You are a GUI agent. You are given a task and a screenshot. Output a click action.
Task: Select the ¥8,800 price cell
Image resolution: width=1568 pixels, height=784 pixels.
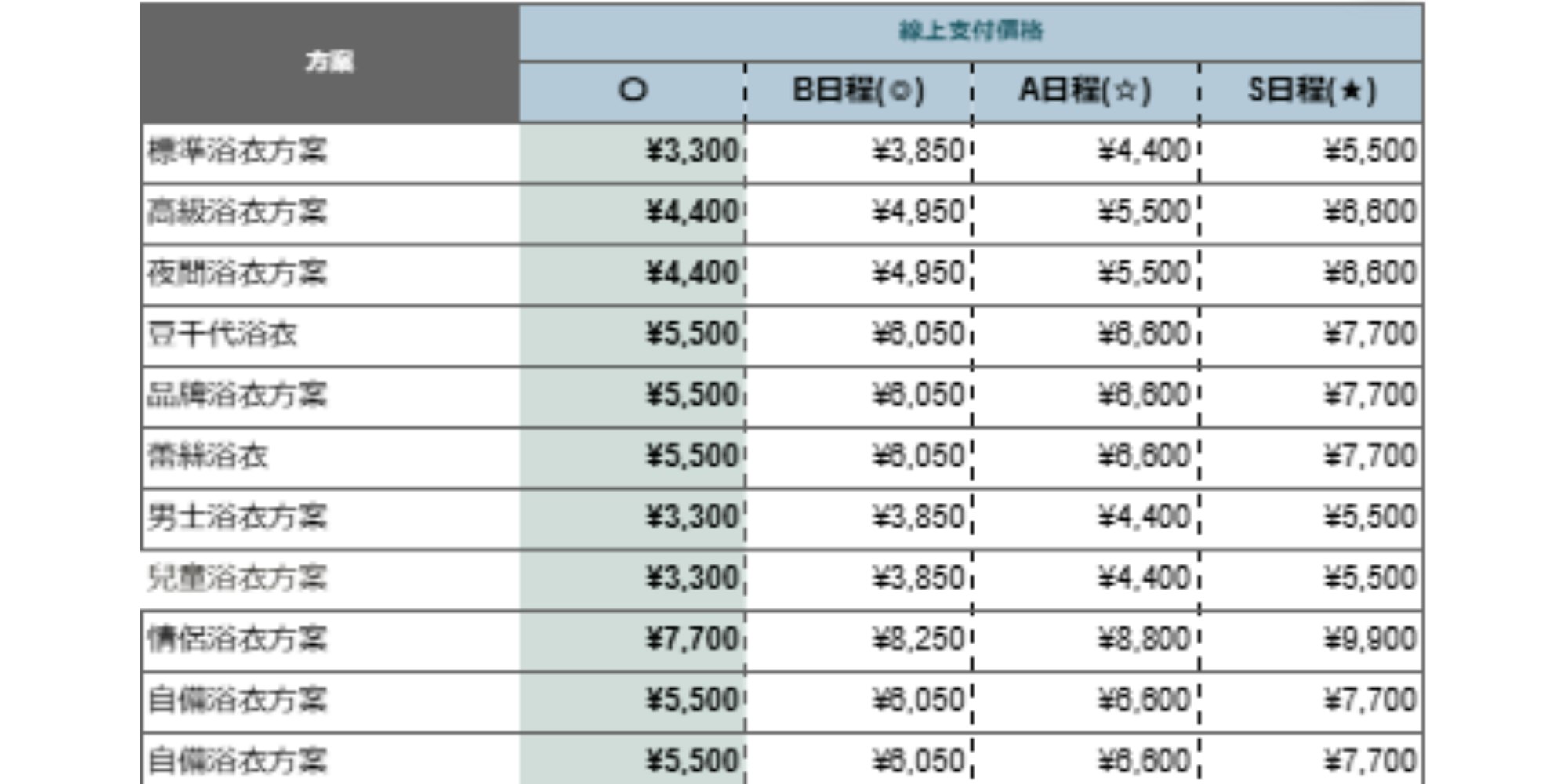click(1144, 640)
